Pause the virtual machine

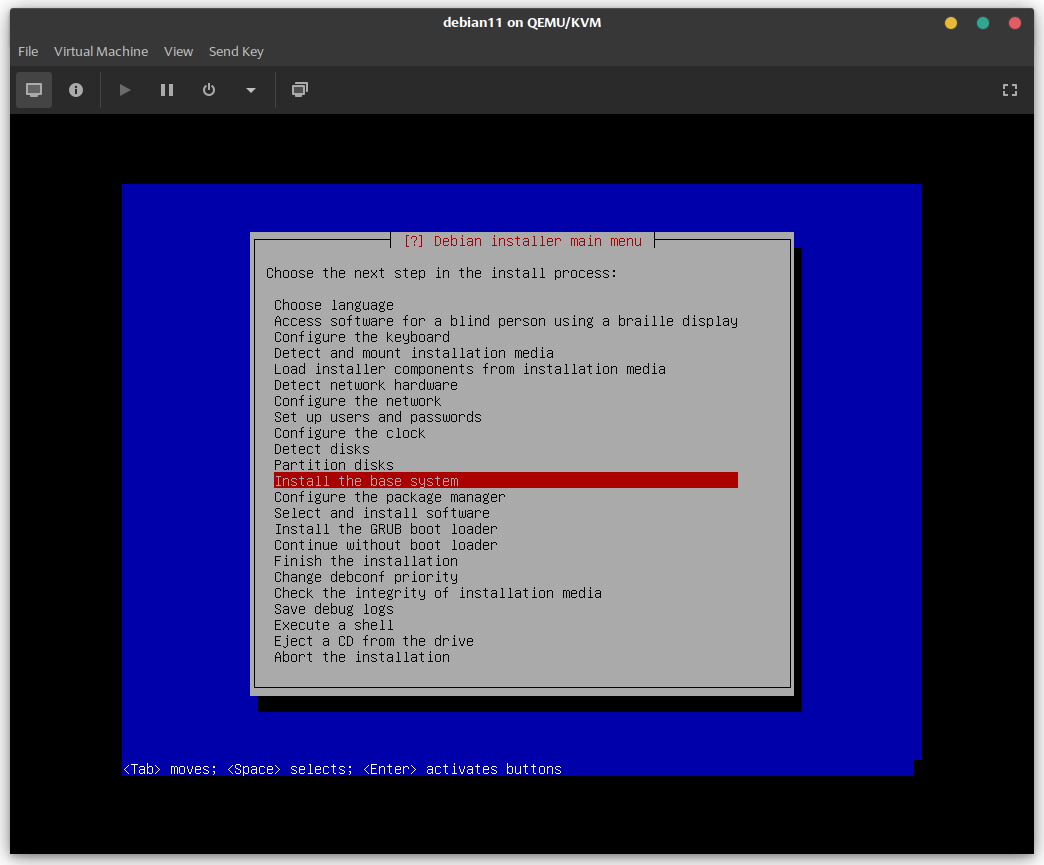tap(167, 90)
